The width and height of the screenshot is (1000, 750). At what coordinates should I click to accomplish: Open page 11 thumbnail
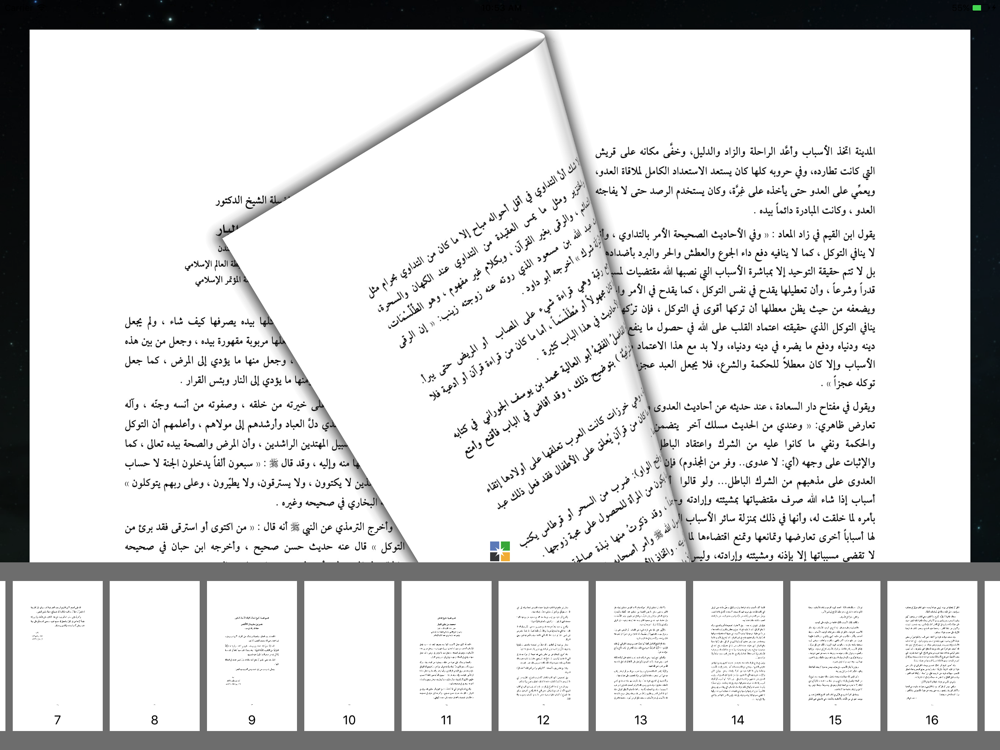click(446, 656)
